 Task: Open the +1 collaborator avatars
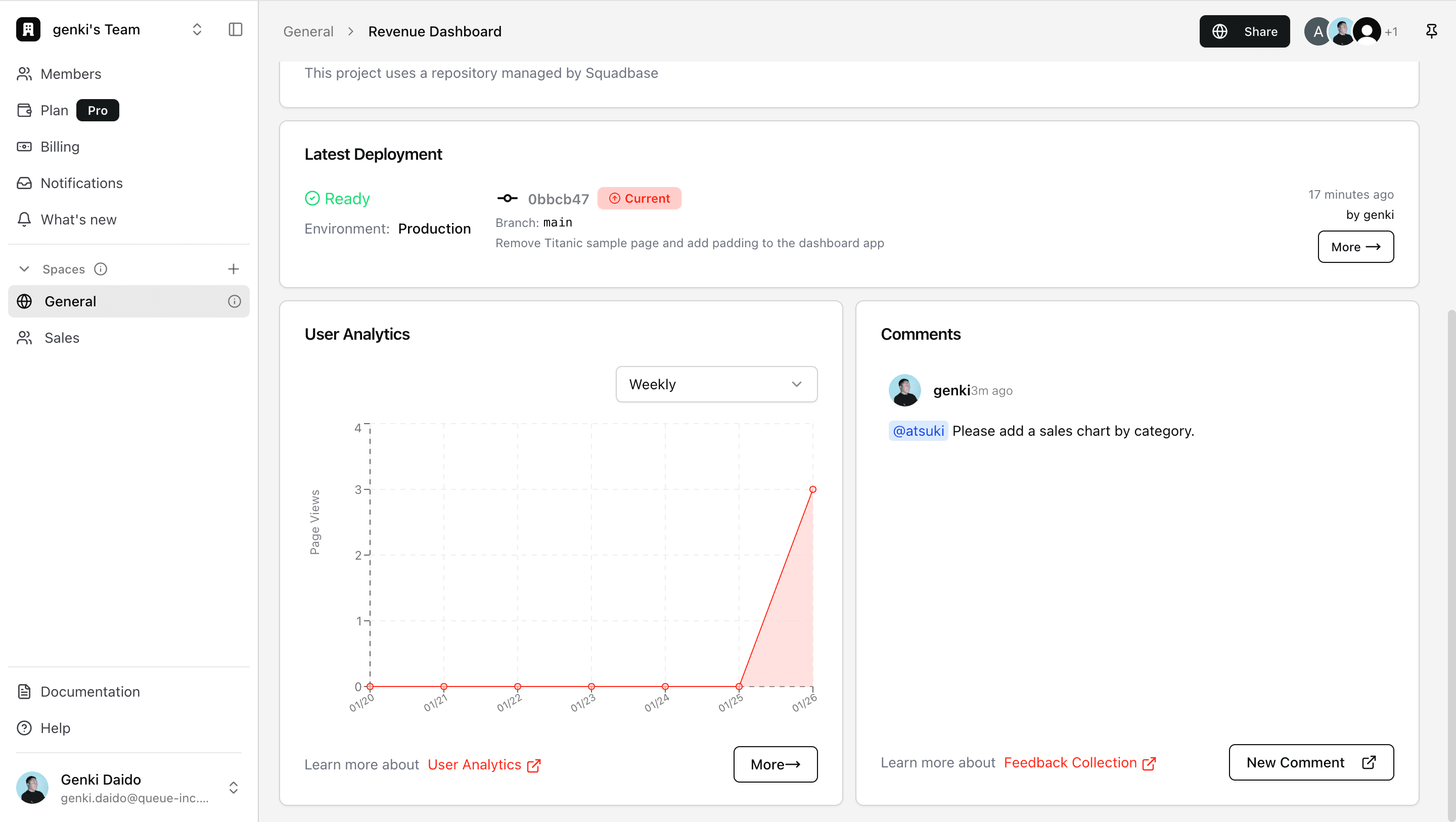pos(1391,32)
